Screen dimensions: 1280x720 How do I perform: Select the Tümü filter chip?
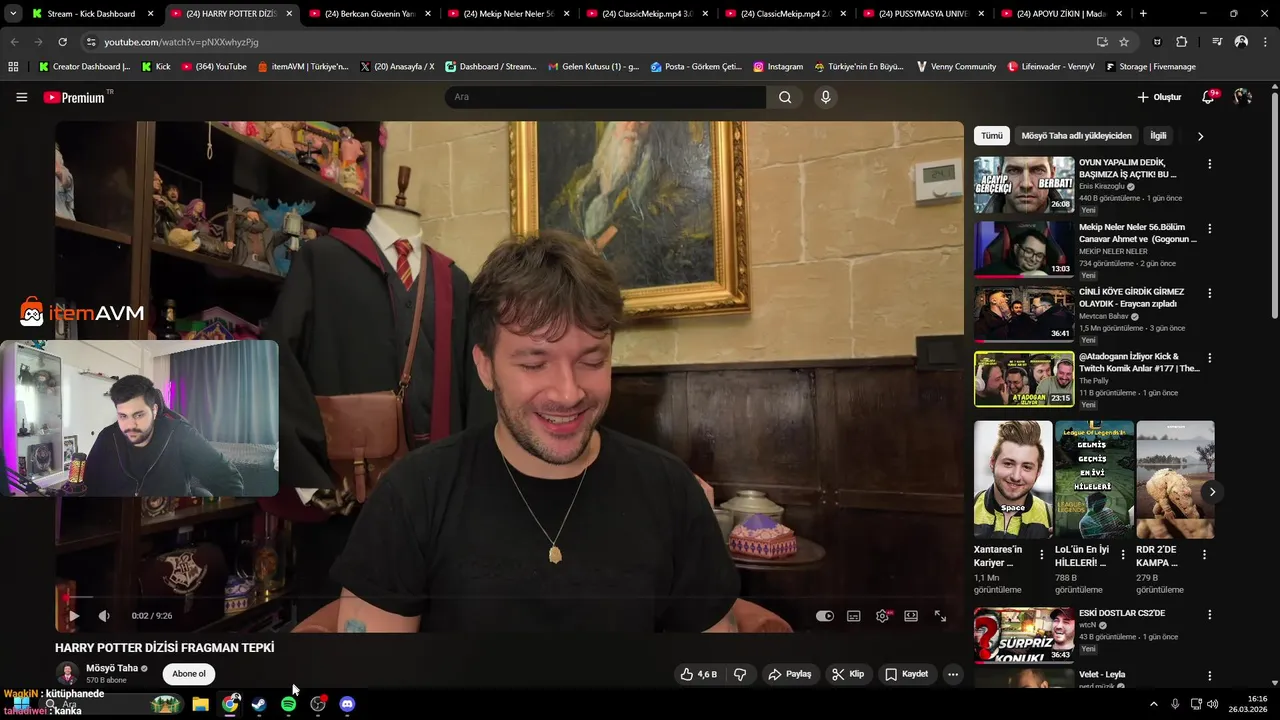[991, 136]
